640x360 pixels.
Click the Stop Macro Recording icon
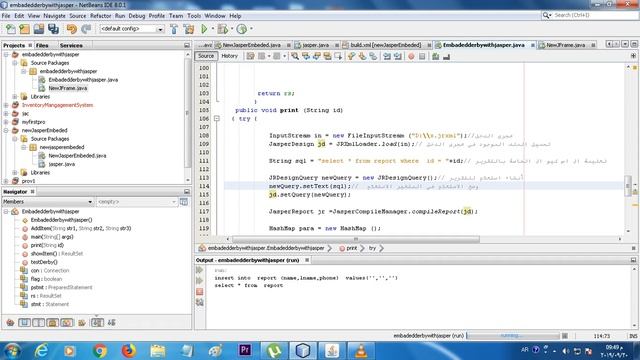point(422,56)
